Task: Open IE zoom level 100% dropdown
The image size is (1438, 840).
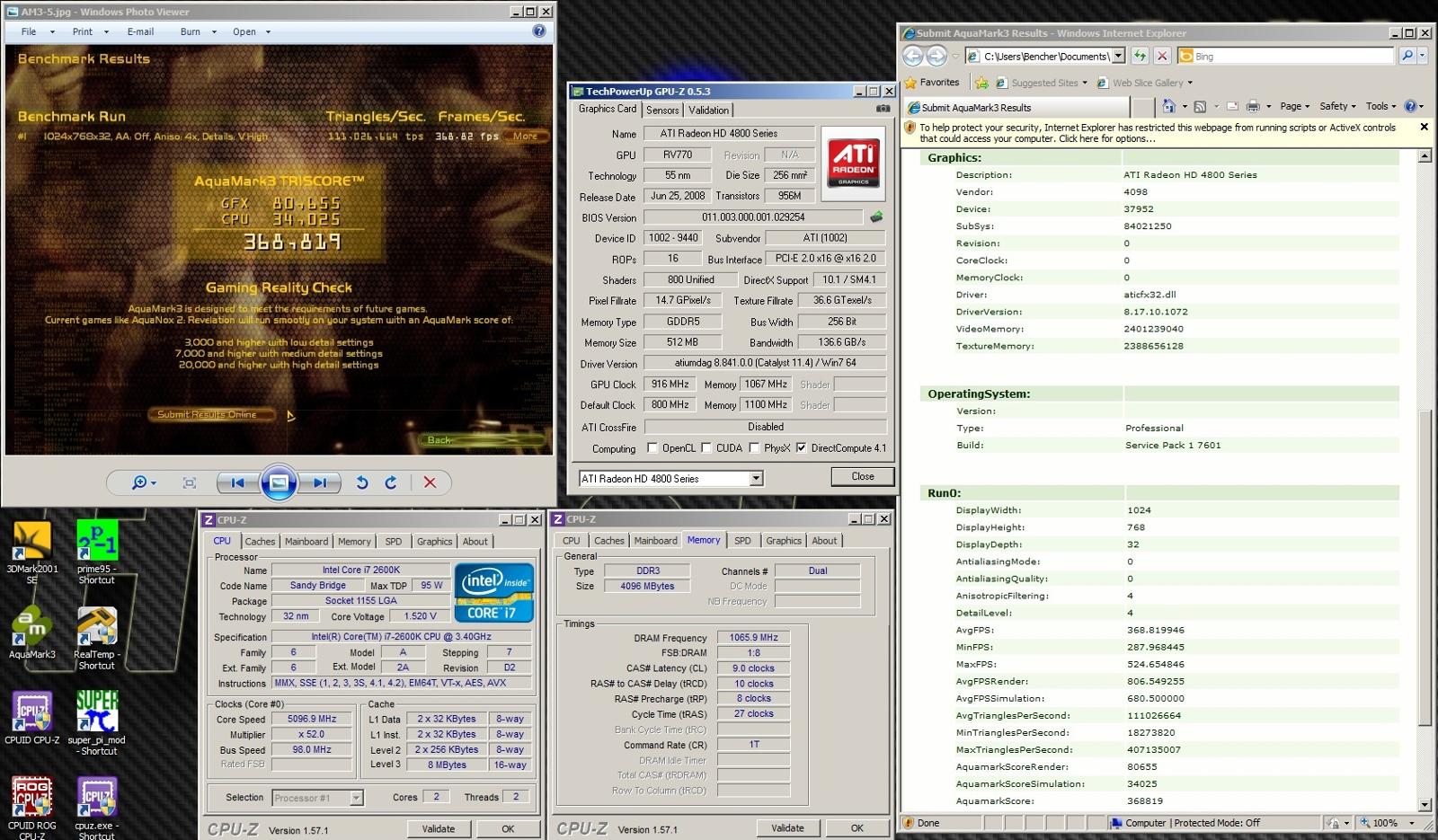Action: (x=1411, y=823)
